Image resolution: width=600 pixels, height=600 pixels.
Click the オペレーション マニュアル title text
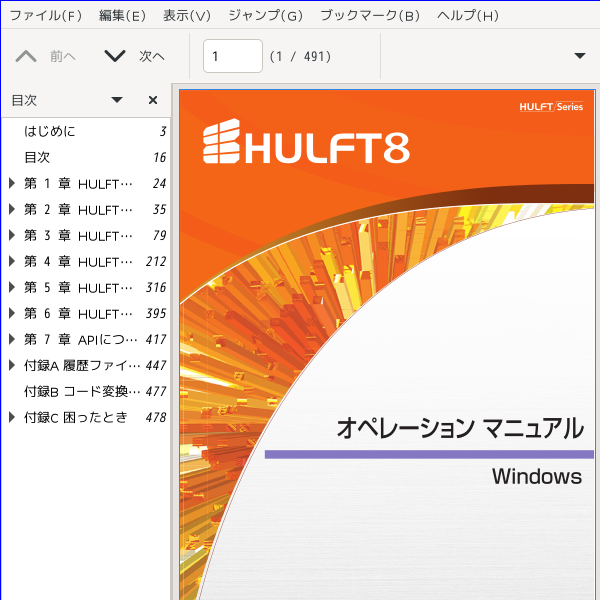coord(460,428)
